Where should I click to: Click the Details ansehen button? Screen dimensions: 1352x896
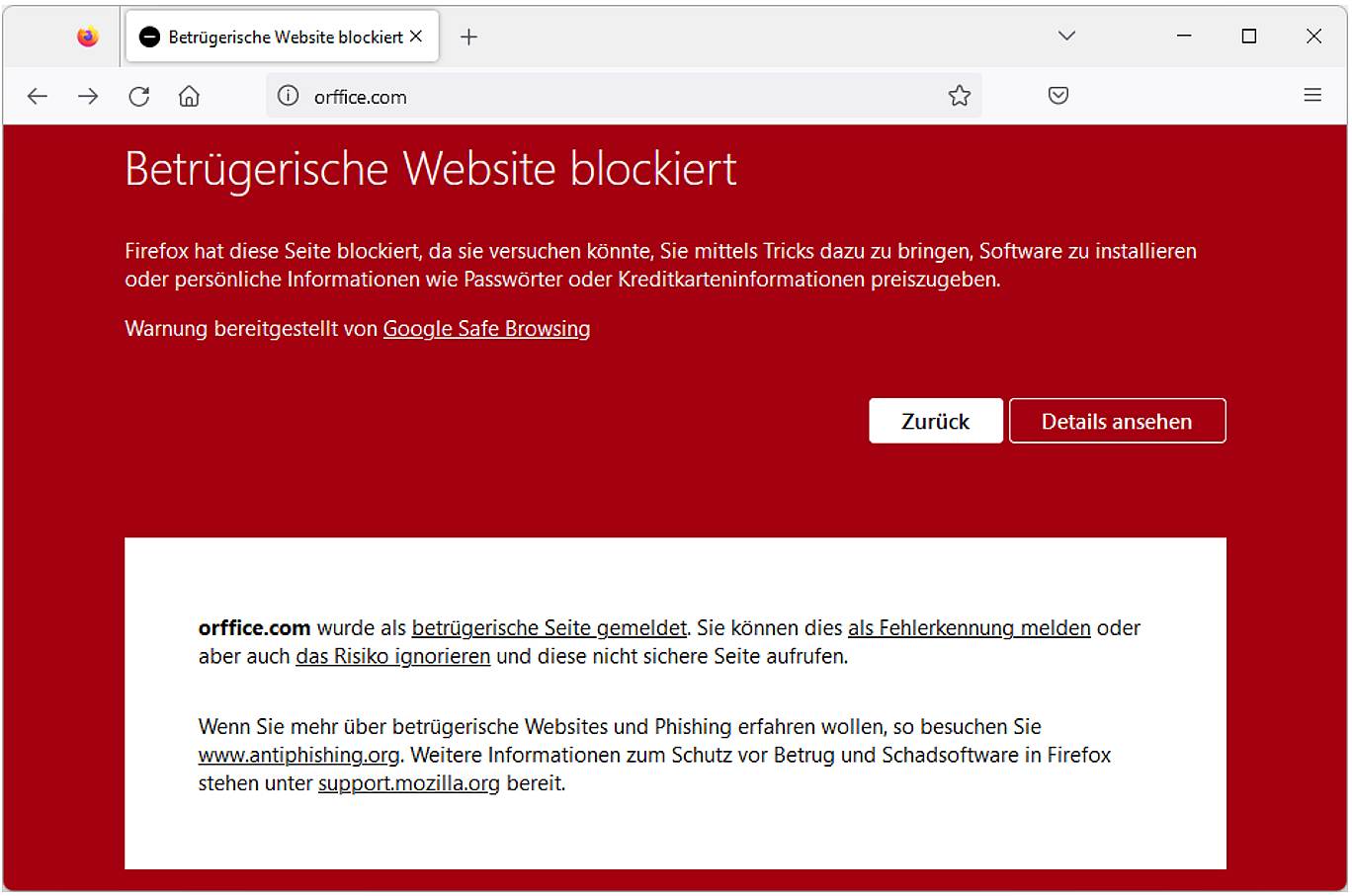[1117, 421]
